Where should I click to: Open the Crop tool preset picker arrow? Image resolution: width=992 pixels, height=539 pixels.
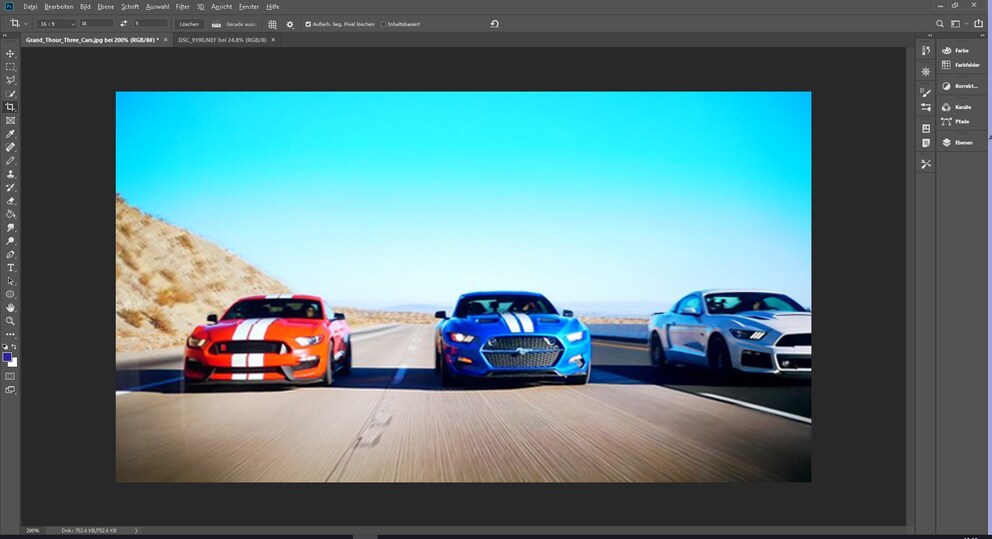26,24
